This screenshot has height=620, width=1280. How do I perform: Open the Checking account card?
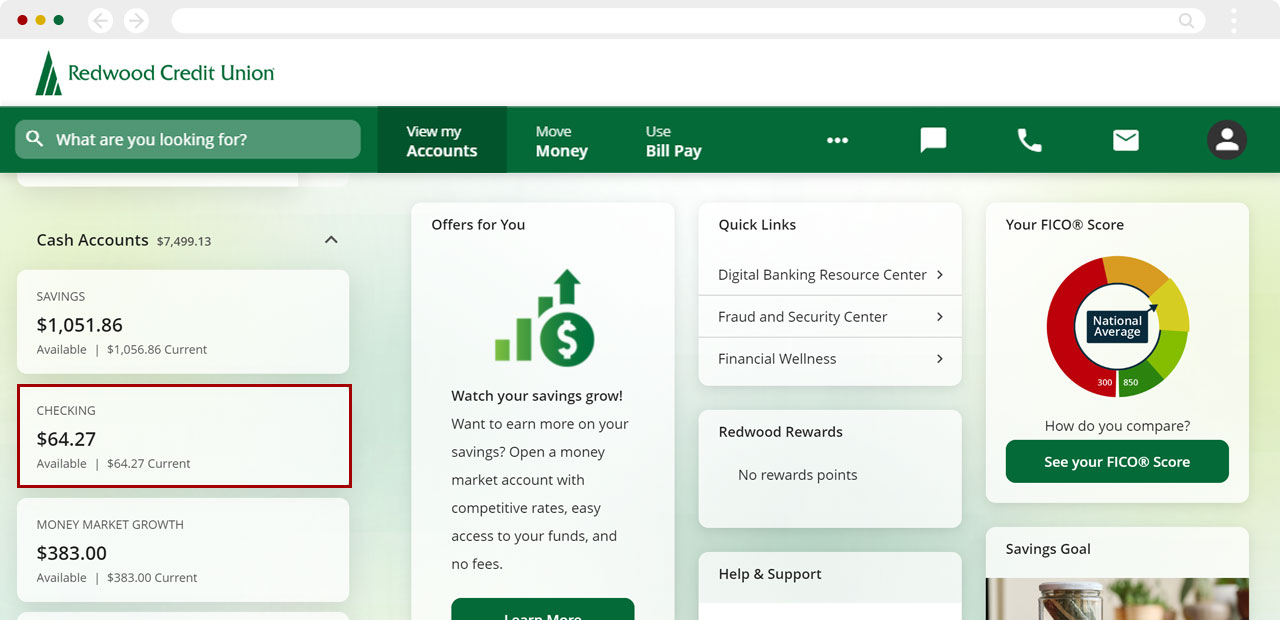coord(184,436)
